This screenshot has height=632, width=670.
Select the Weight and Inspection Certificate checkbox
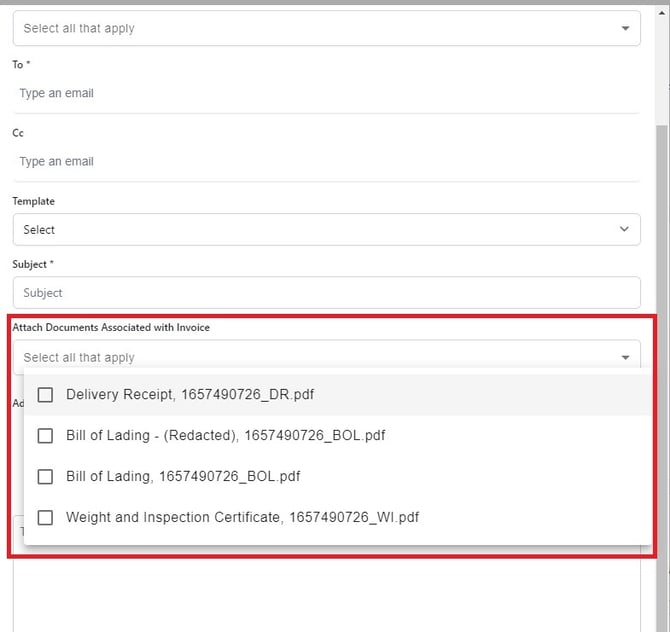coord(45,517)
